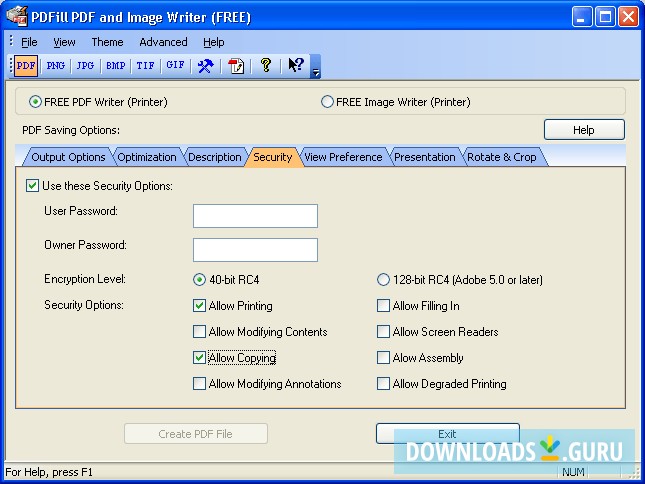This screenshot has height=484, width=645.
Task: Toggle Allow Copying checkbox
Action: tap(200, 358)
